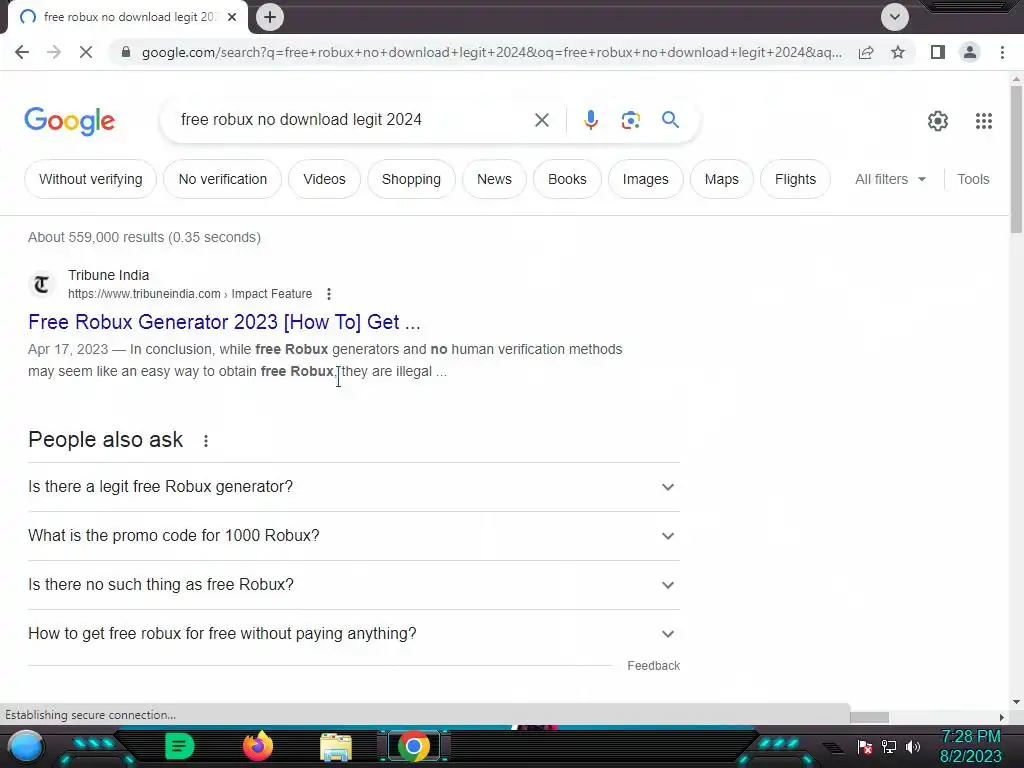The height and width of the screenshot is (768, 1024).
Task: Switch to Books results
Action: (x=567, y=179)
